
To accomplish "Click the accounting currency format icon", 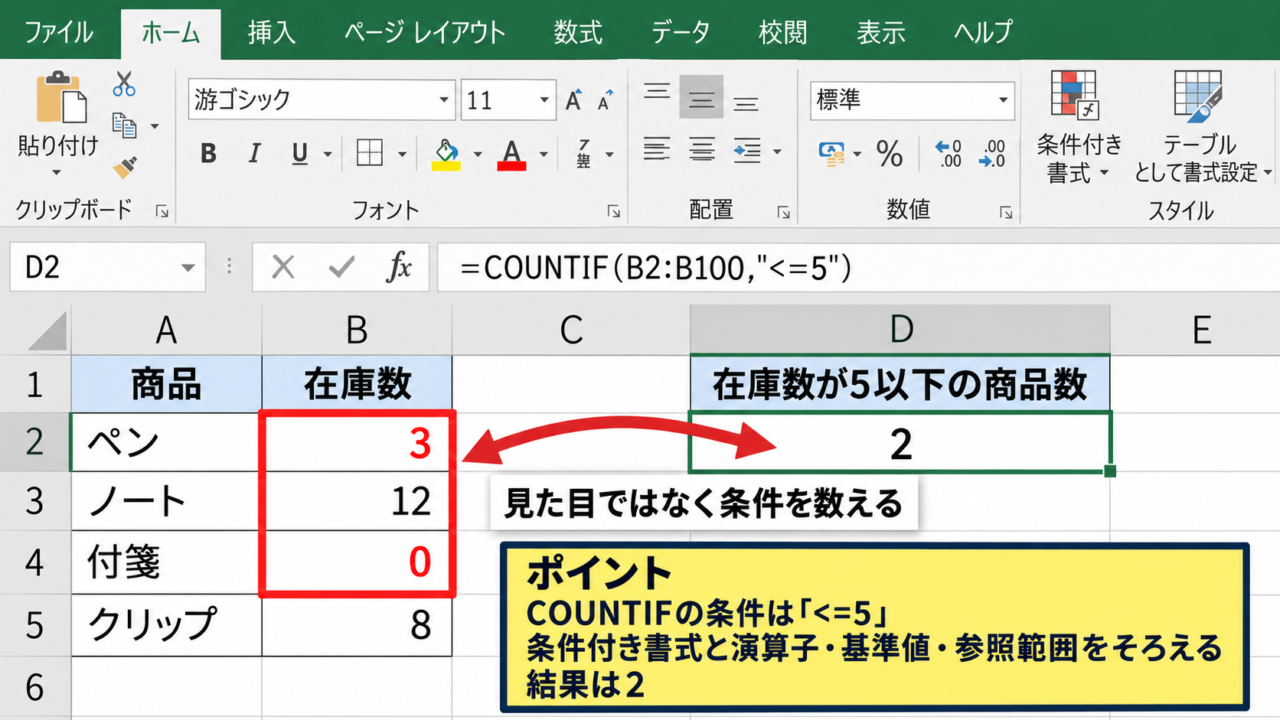I will pyautogui.click(x=832, y=153).
